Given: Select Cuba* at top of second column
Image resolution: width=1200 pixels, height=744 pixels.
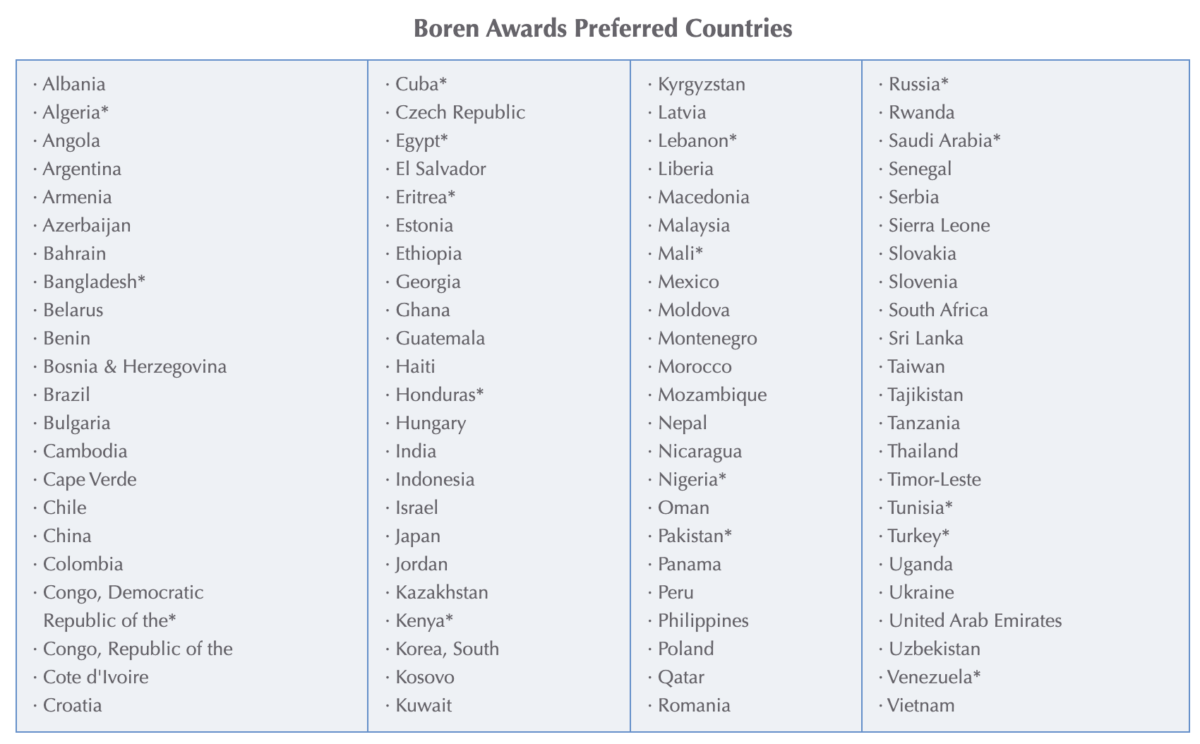Looking at the screenshot, I should pyautogui.click(x=421, y=84).
